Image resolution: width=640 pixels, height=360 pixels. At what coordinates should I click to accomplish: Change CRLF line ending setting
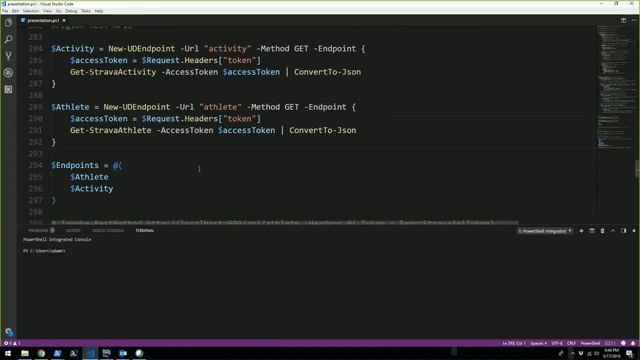(x=571, y=343)
